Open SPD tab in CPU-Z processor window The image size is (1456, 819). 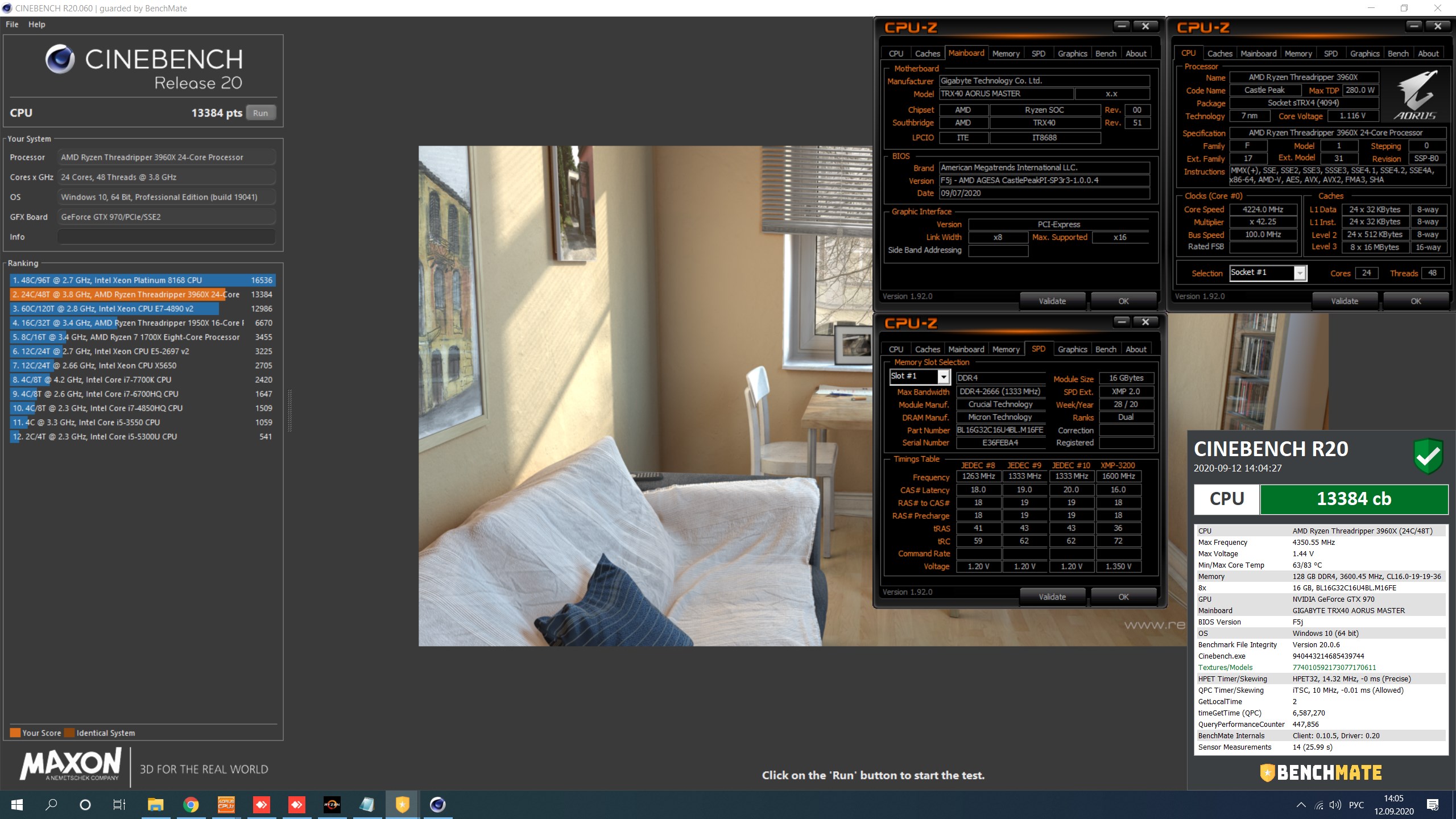click(1330, 53)
